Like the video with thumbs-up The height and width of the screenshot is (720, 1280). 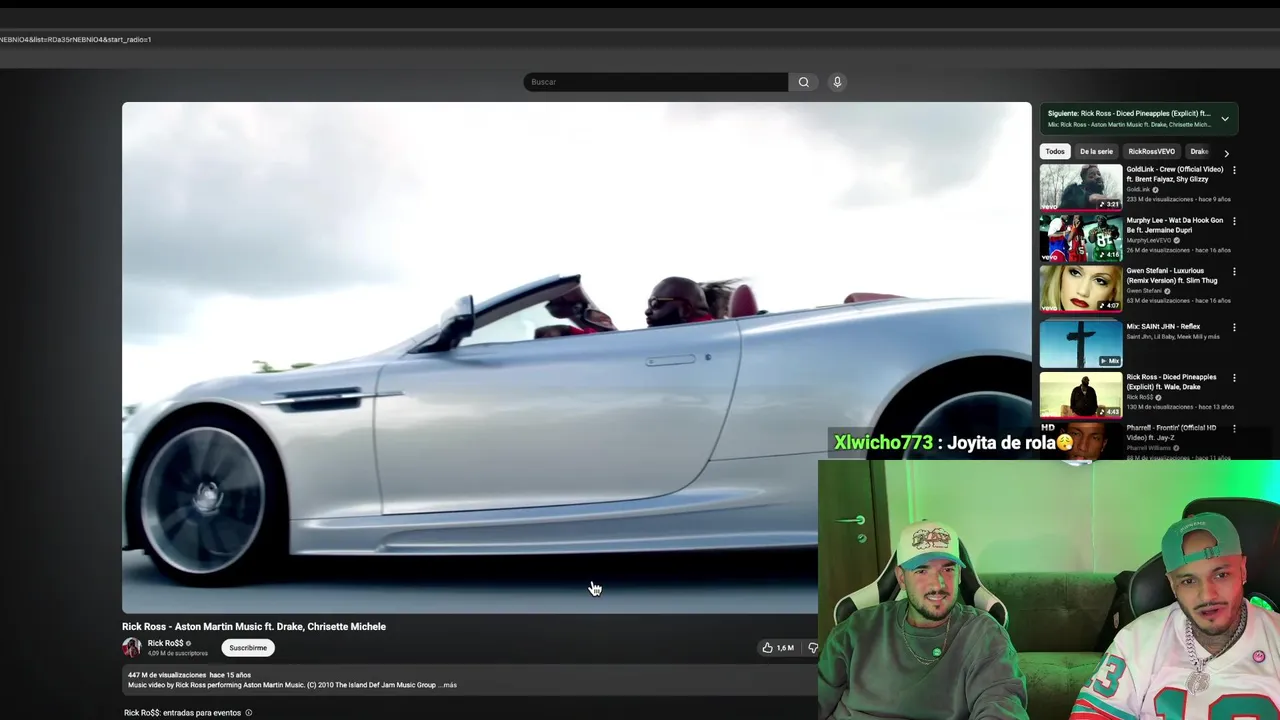[778, 648]
